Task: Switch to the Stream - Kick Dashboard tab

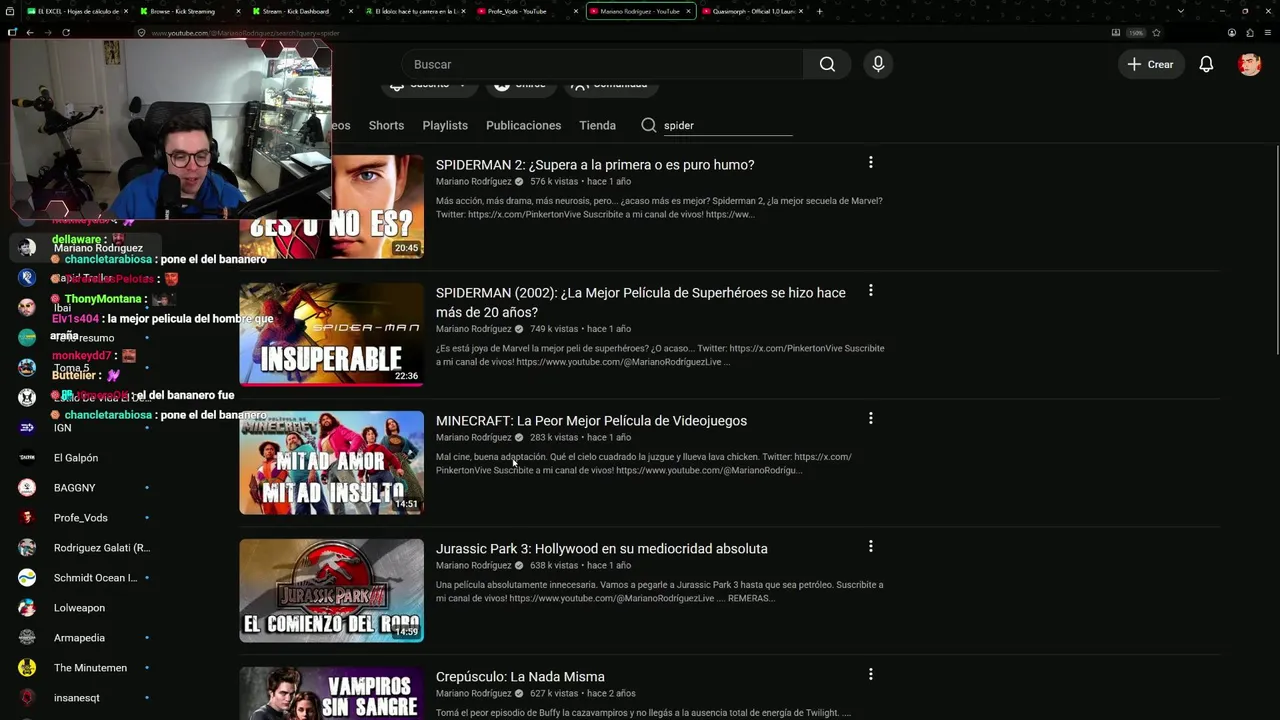Action: pos(302,11)
